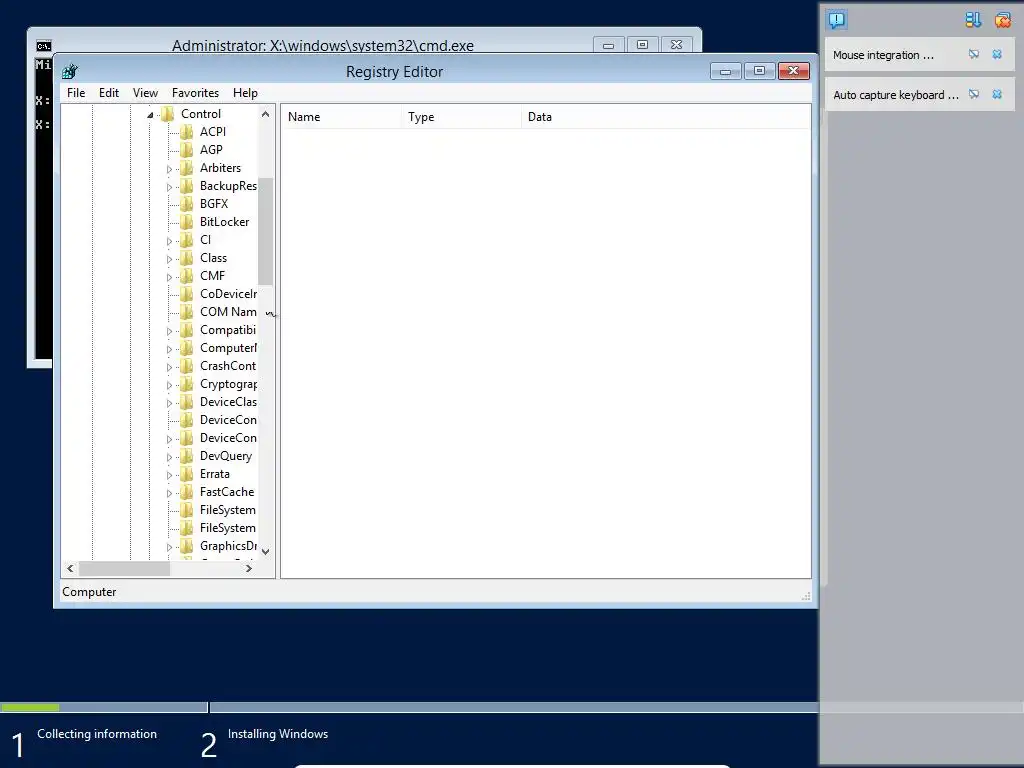The height and width of the screenshot is (768, 1024).
Task: Expand the Arbiters key
Action: [169, 169]
